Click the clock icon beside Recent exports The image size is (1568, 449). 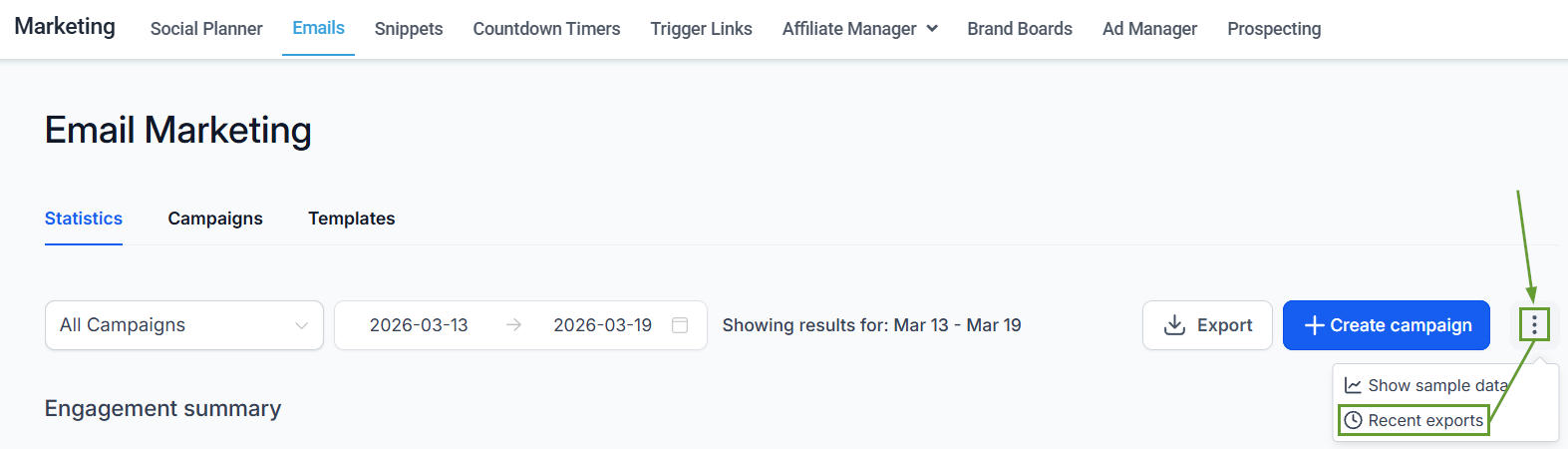(1353, 420)
